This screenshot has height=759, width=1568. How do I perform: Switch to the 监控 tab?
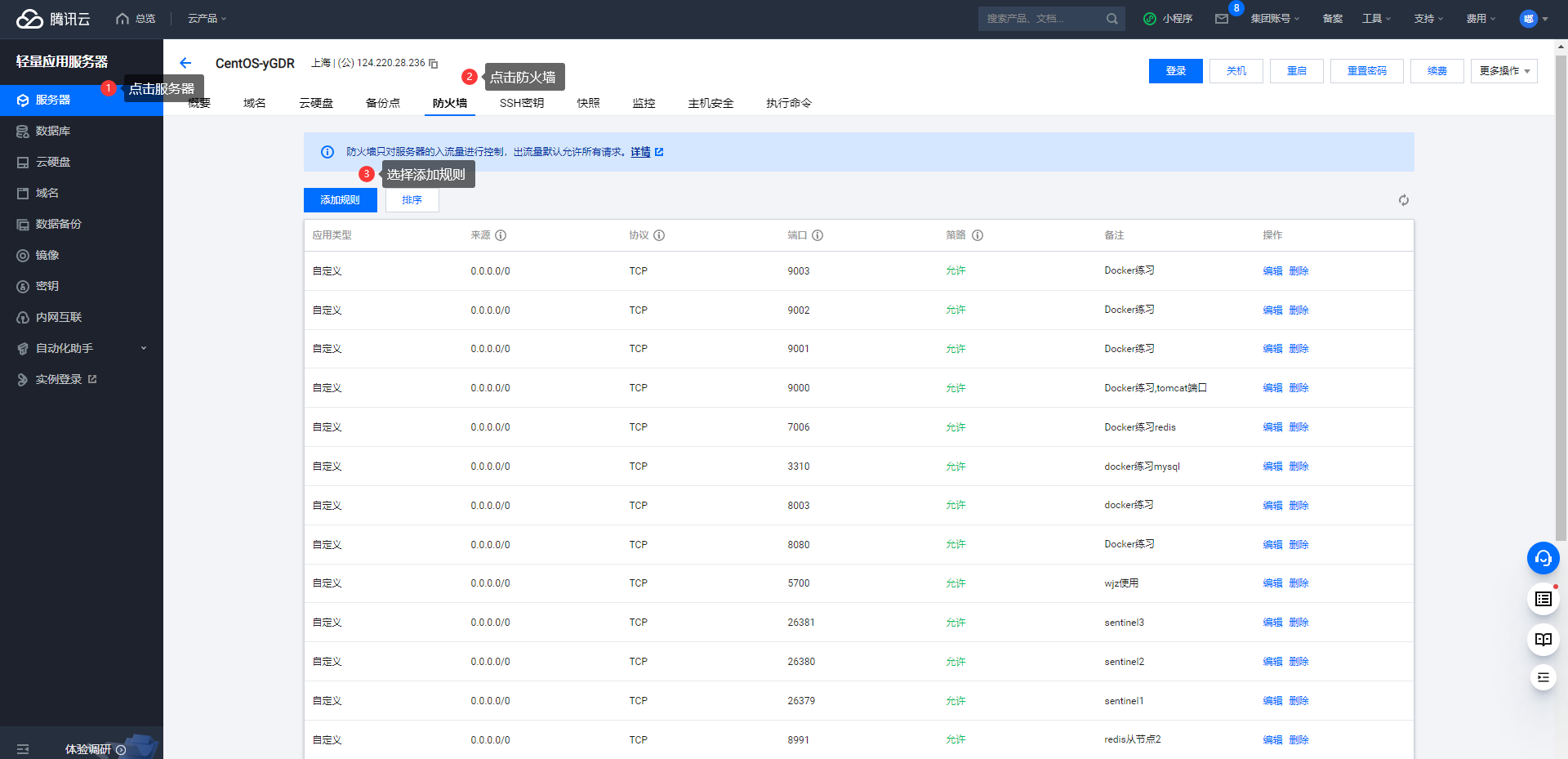pyautogui.click(x=644, y=103)
